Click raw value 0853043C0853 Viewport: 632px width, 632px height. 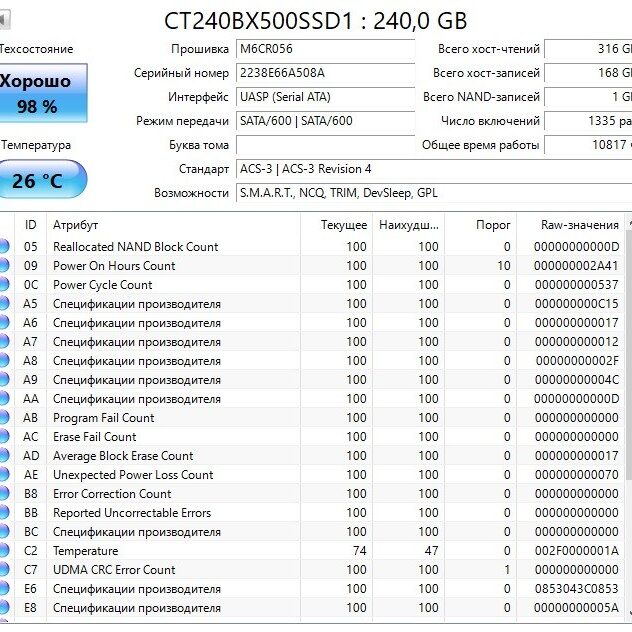[x=577, y=588]
